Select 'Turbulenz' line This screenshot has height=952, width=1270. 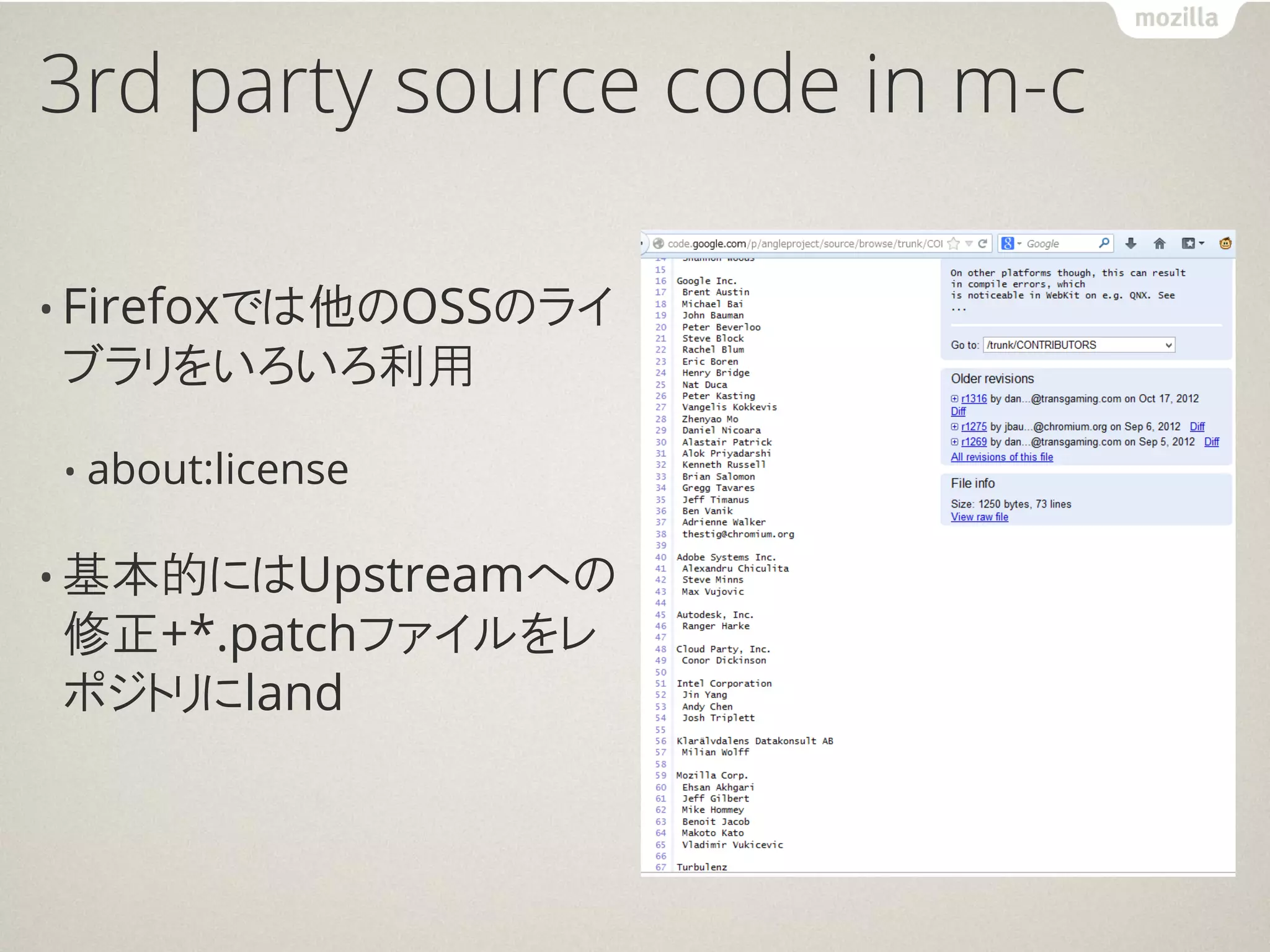pos(701,867)
